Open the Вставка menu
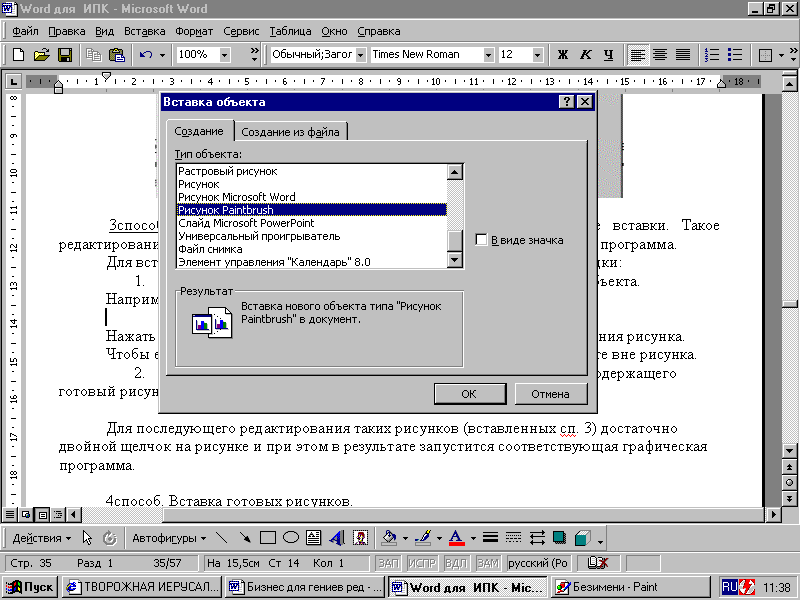Screen dimensions: 800x600 coord(144,31)
